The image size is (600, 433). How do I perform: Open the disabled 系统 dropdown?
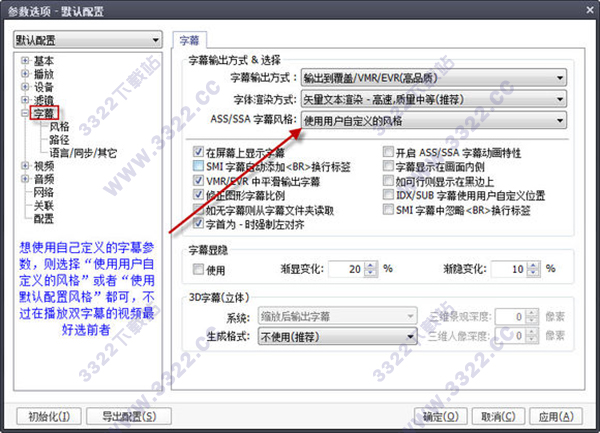[x=338, y=316]
